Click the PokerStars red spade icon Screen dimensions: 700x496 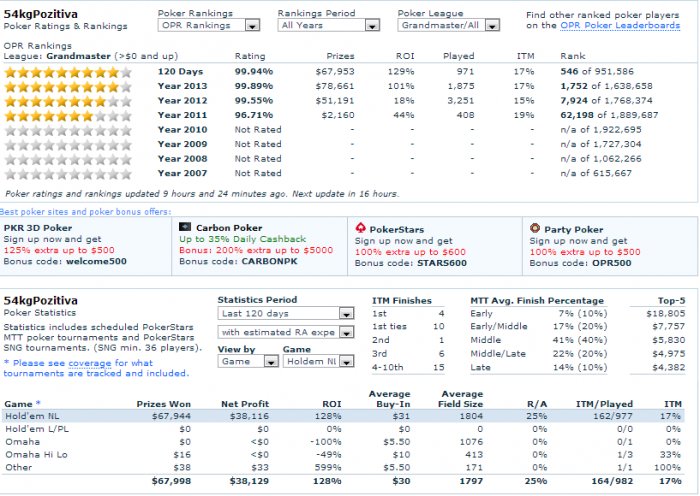click(x=361, y=229)
